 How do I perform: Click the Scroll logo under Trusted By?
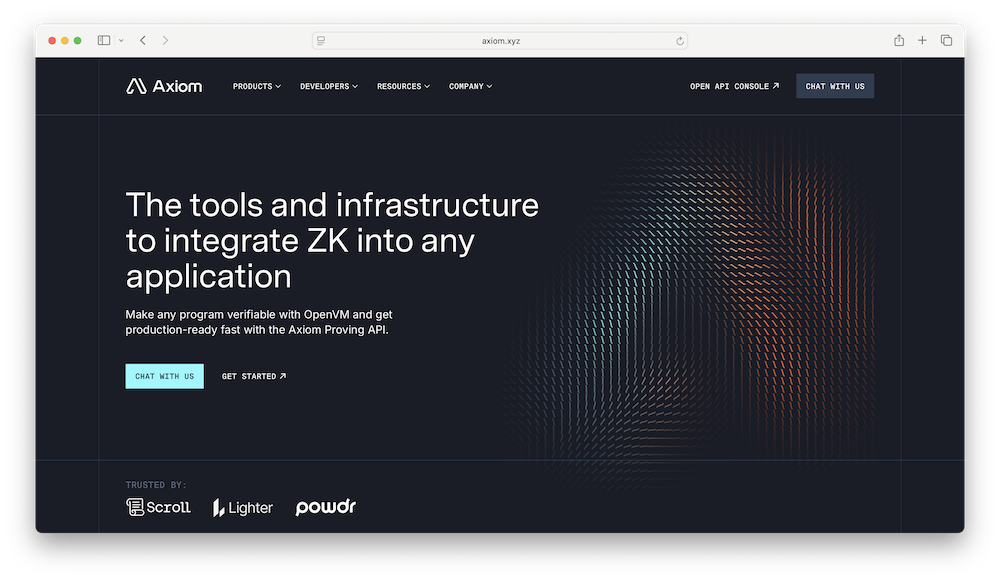coord(158,507)
